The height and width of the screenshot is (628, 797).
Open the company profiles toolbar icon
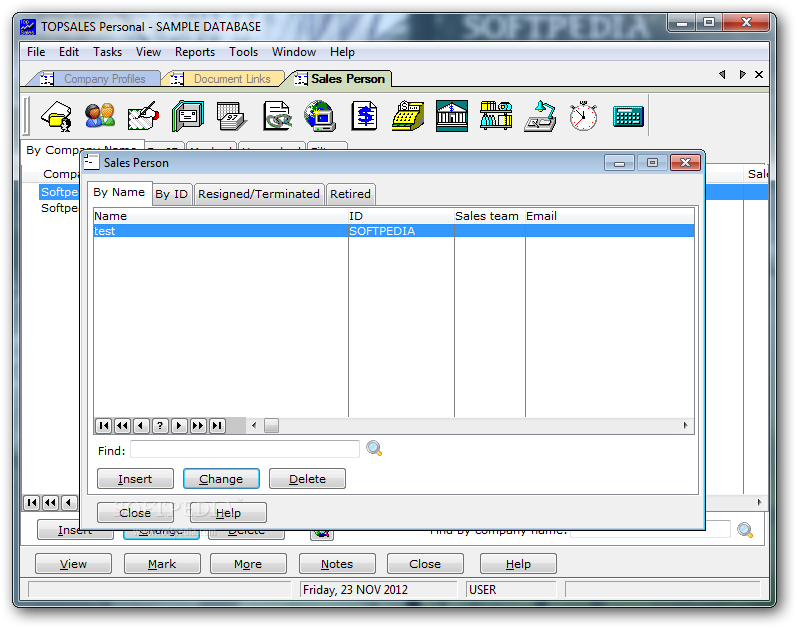coord(56,116)
